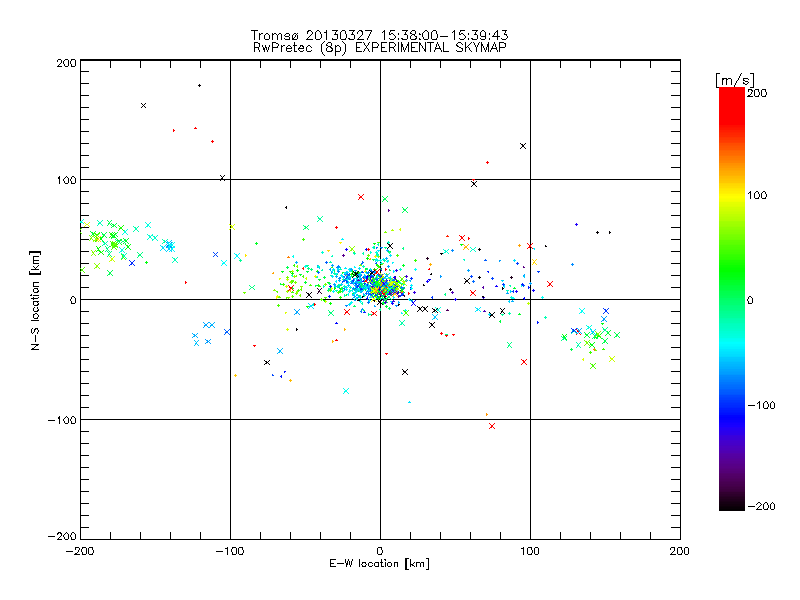The image size is (800, 600).
Task: Click the colorbar label '100'
Action: (757, 195)
